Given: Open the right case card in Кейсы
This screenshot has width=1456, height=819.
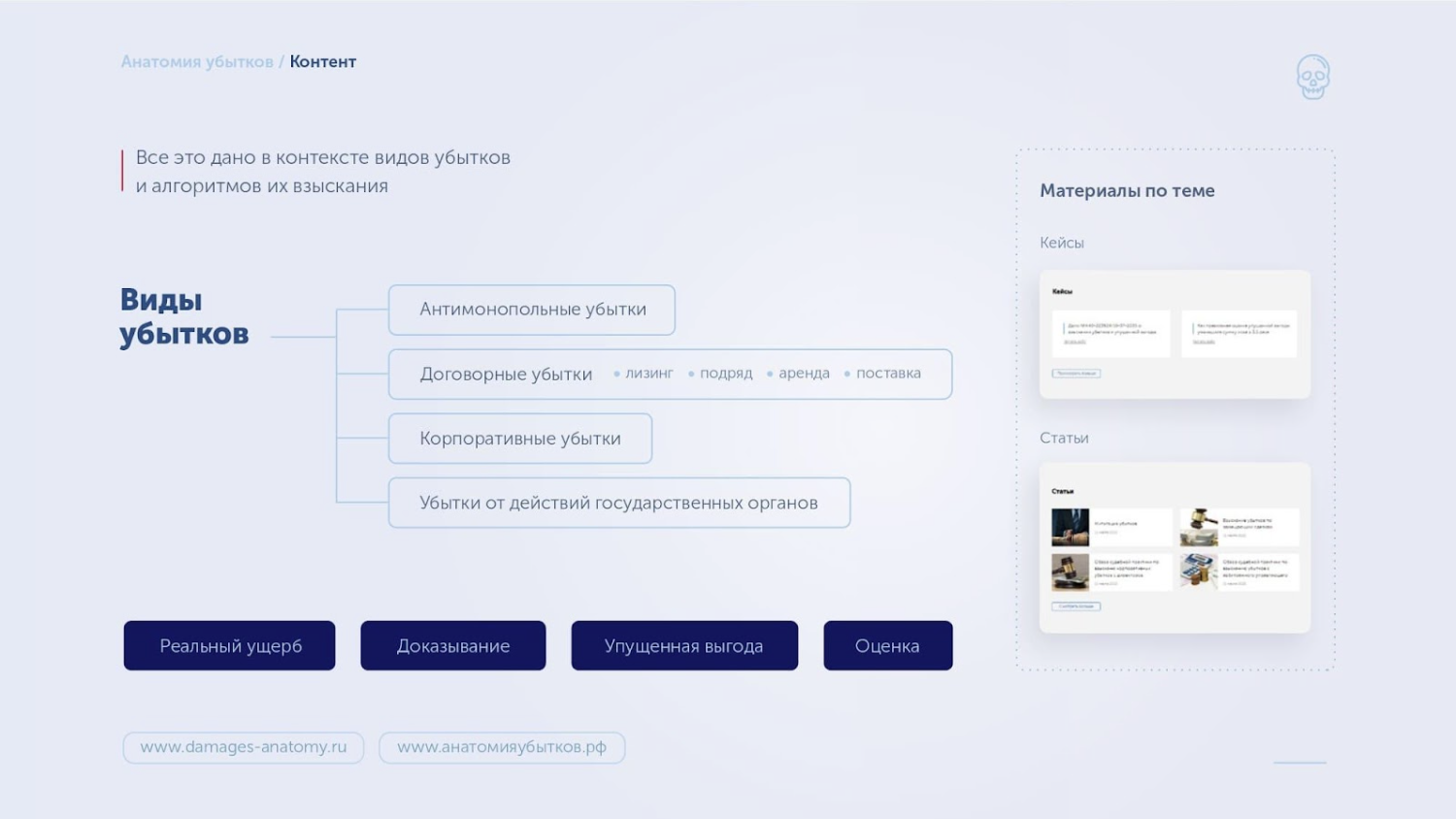Looking at the screenshot, I should 1239,333.
